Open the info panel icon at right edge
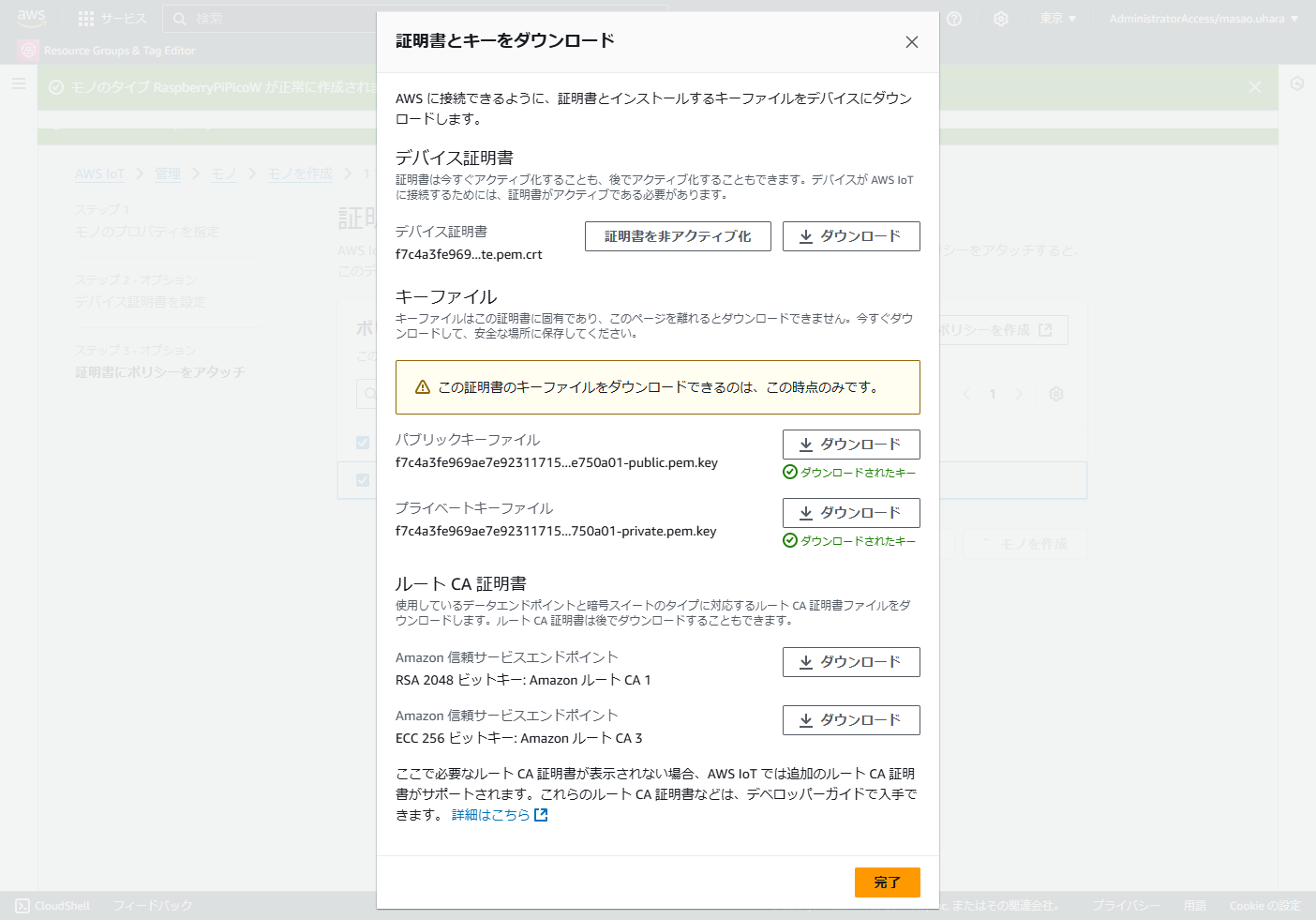Screen dimensions: 1316x920 (x=1297, y=83)
